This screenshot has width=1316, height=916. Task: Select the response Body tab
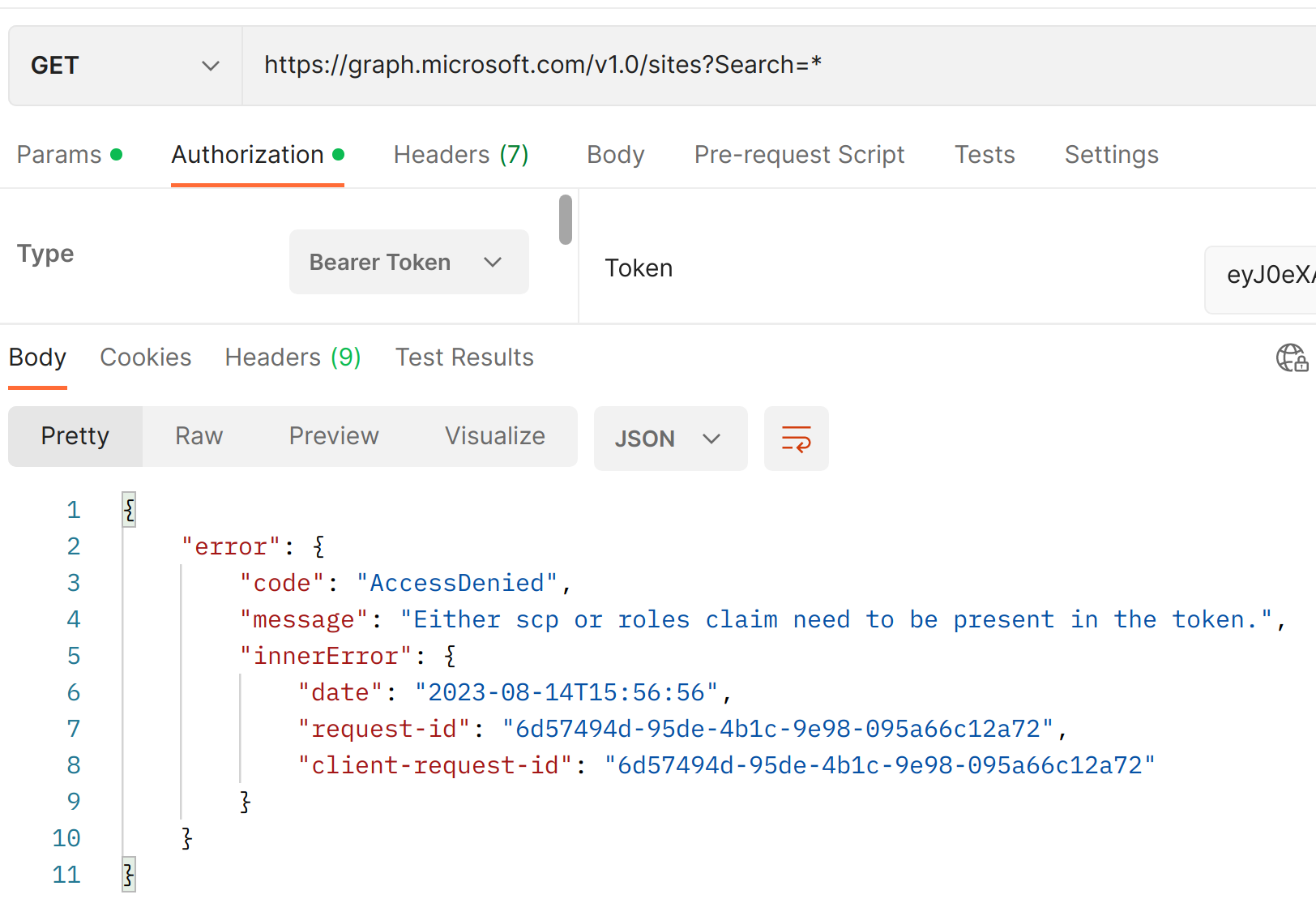(x=37, y=357)
